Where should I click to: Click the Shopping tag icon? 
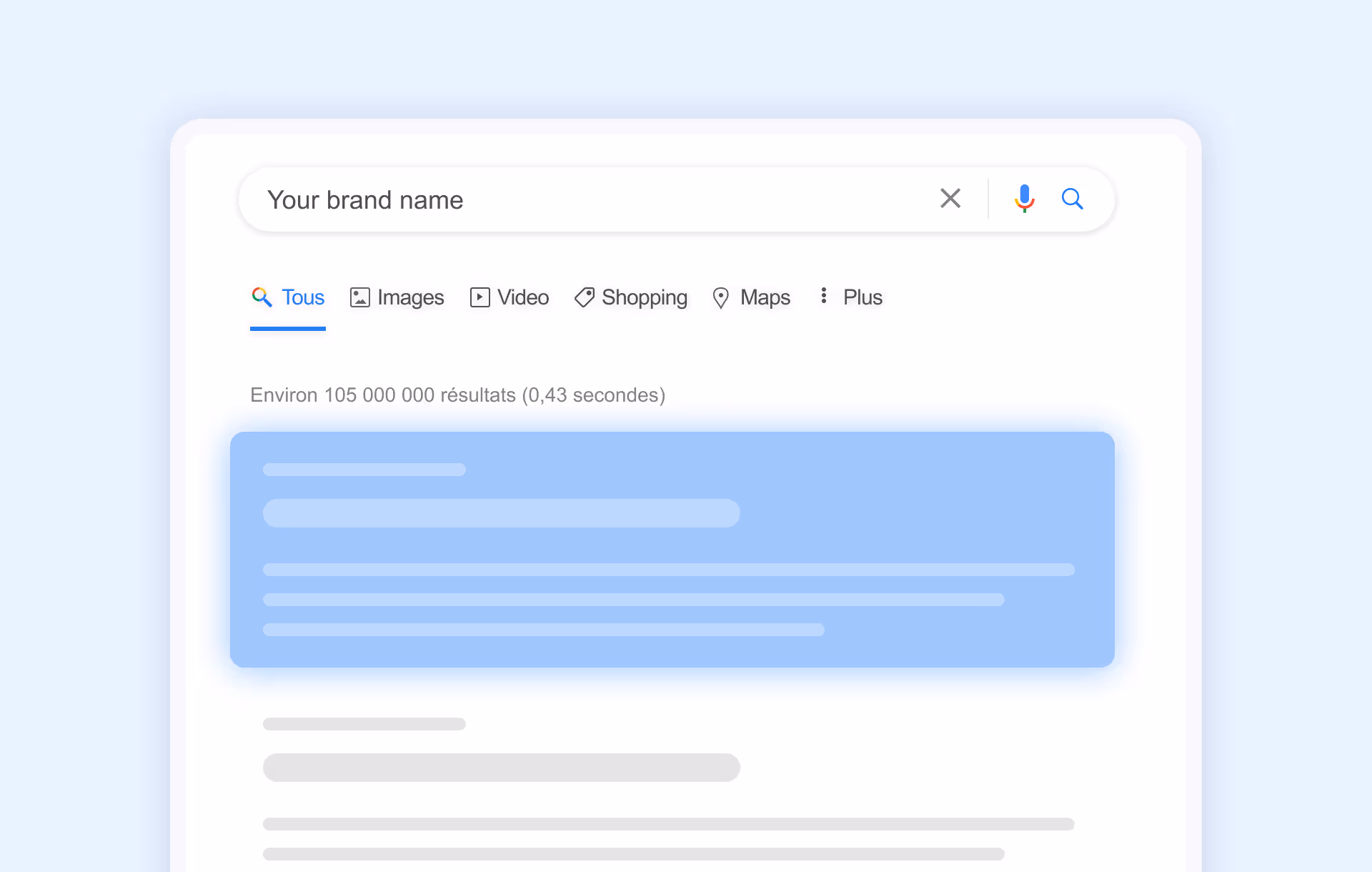click(x=585, y=297)
